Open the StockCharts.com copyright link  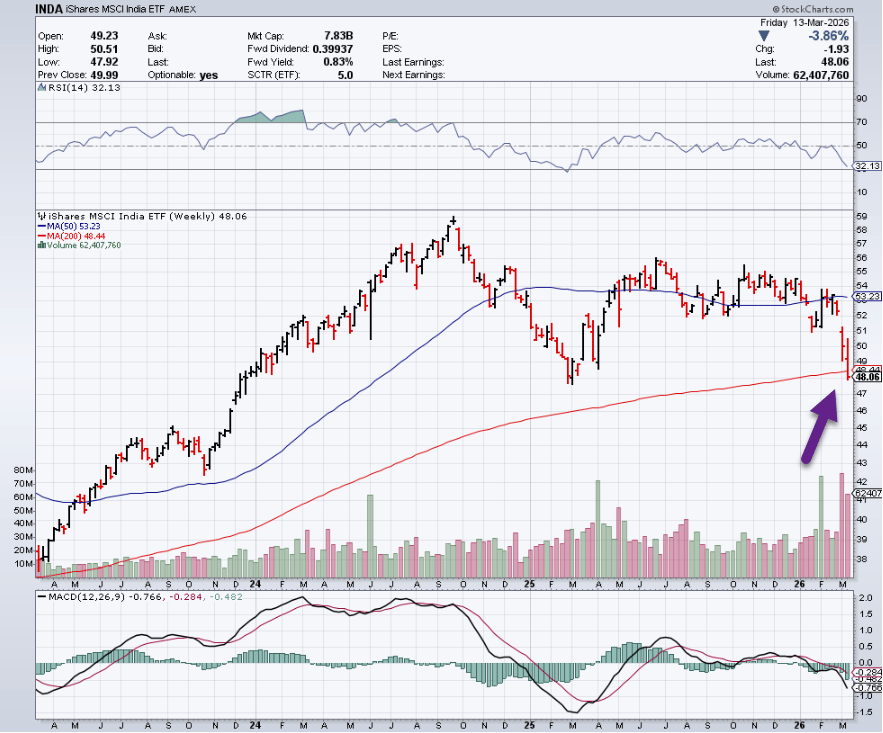(813, 9)
